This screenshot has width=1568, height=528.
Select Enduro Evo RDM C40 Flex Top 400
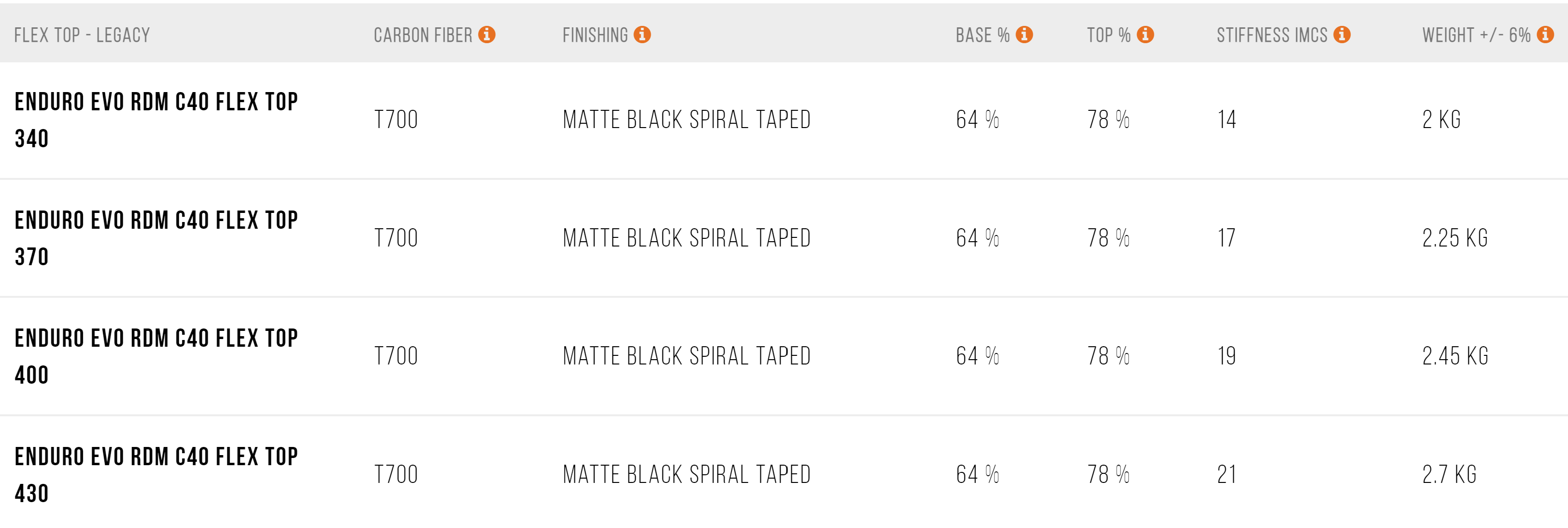tap(156, 356)
